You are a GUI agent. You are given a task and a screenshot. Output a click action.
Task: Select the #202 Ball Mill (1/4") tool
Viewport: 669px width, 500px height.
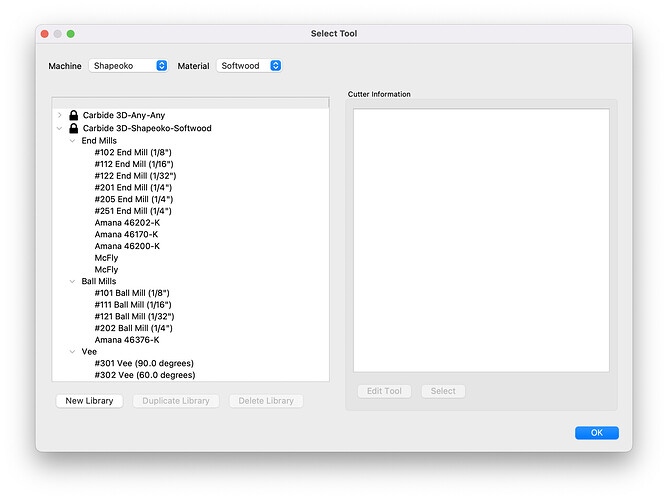point(134,328)
